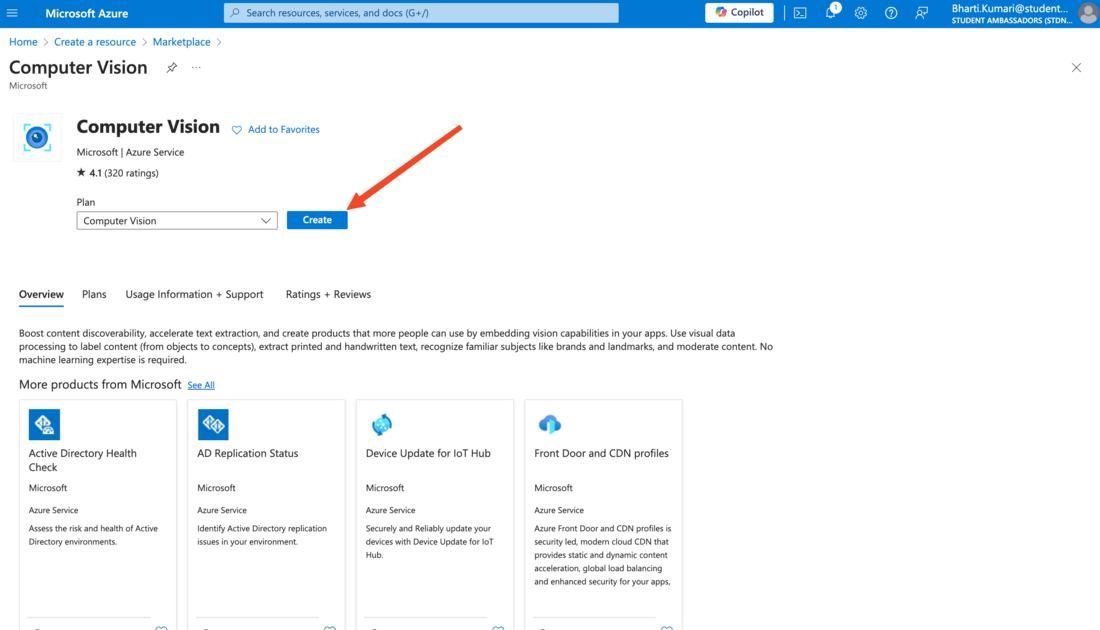Click AD Replication Status icon
This screenshot has width=1100, height=630.
click(213, 424)
